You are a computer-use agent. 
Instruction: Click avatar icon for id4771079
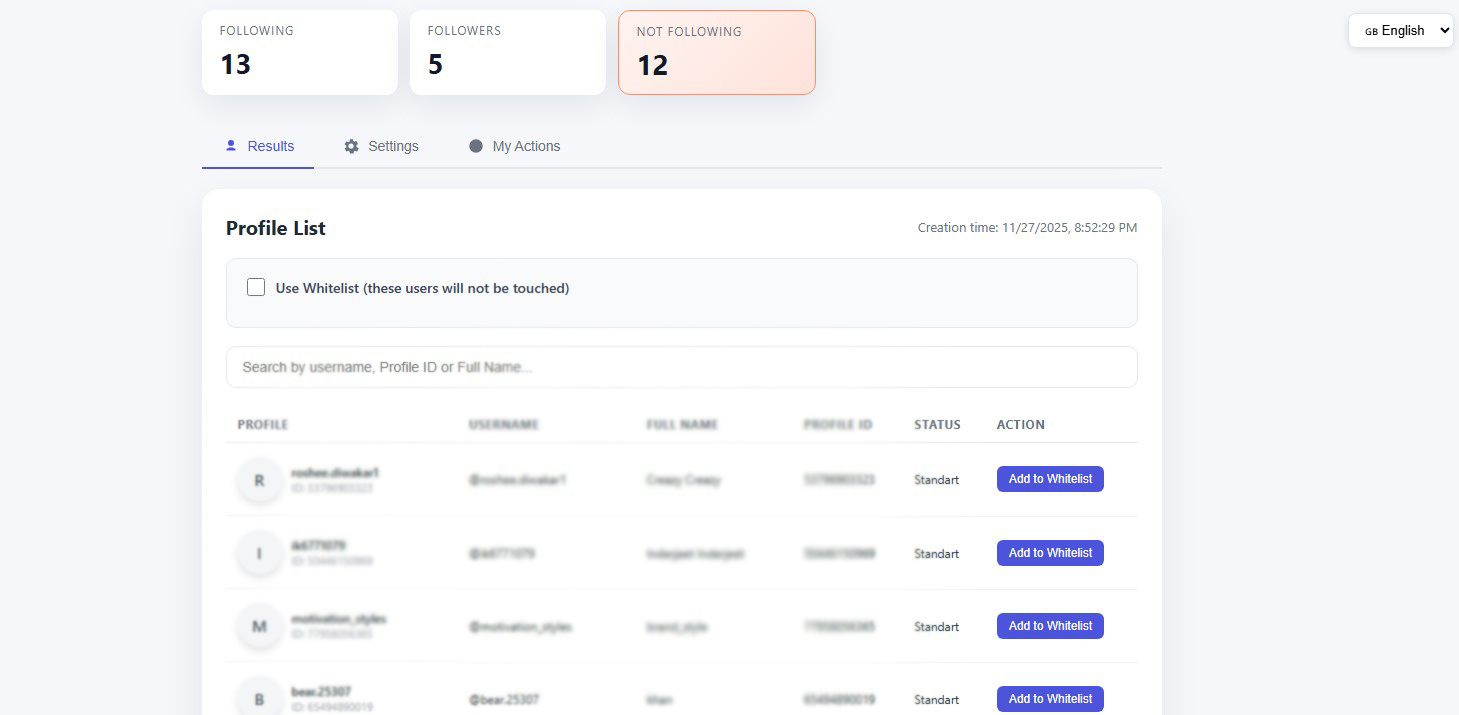(259, 553)
